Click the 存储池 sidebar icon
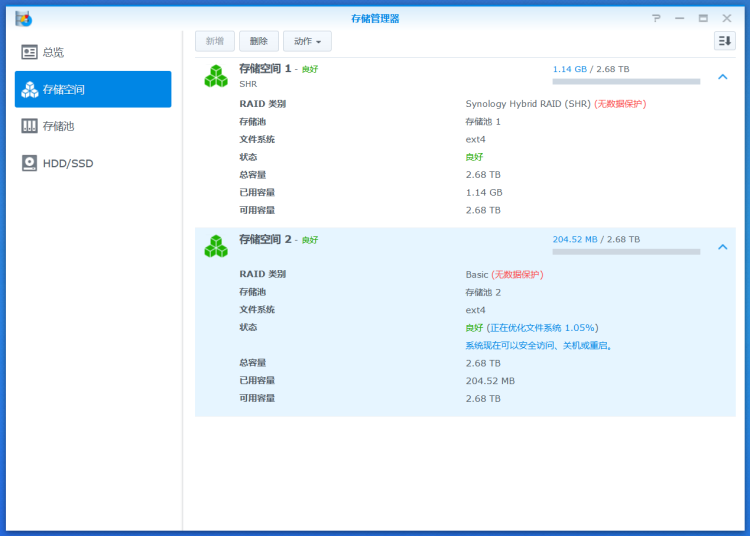Screen dimensions: 750x536 29,126
